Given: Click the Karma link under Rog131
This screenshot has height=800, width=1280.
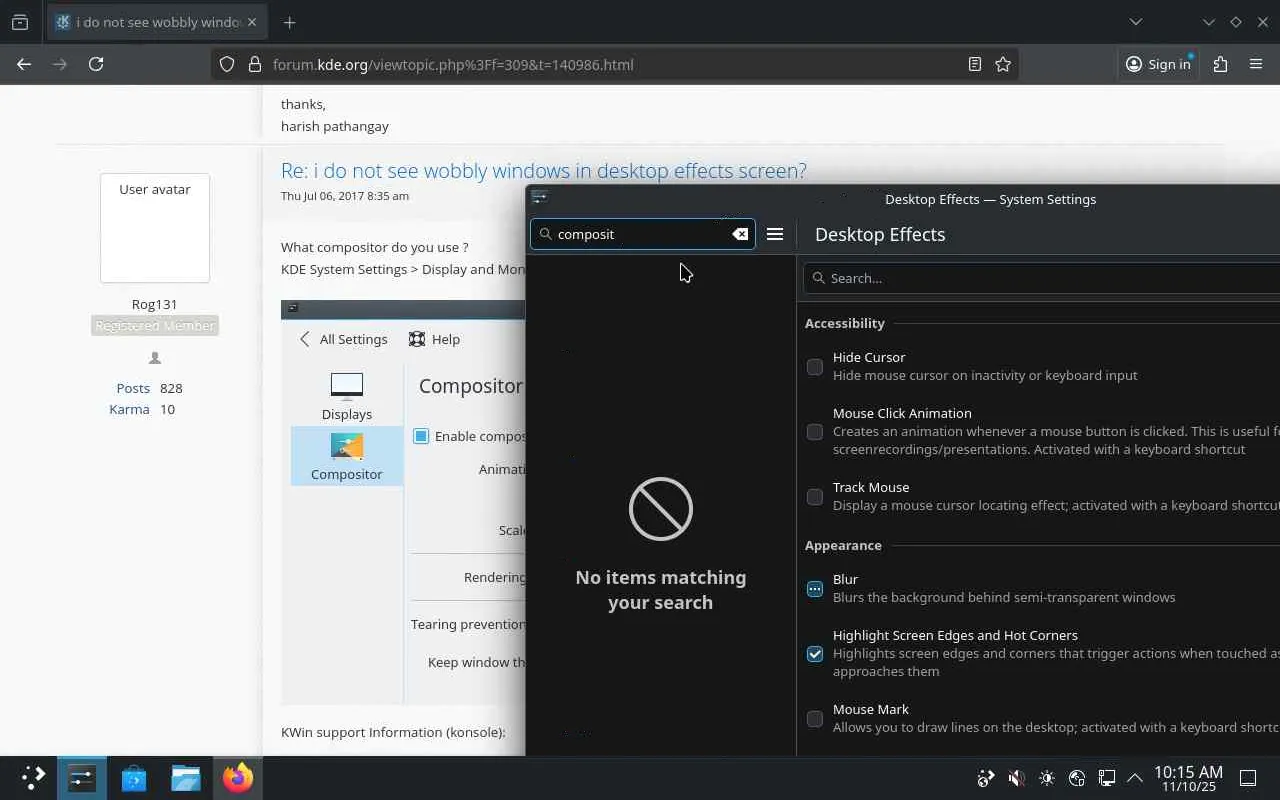Looking at the screenshot, I should (129, 409).
